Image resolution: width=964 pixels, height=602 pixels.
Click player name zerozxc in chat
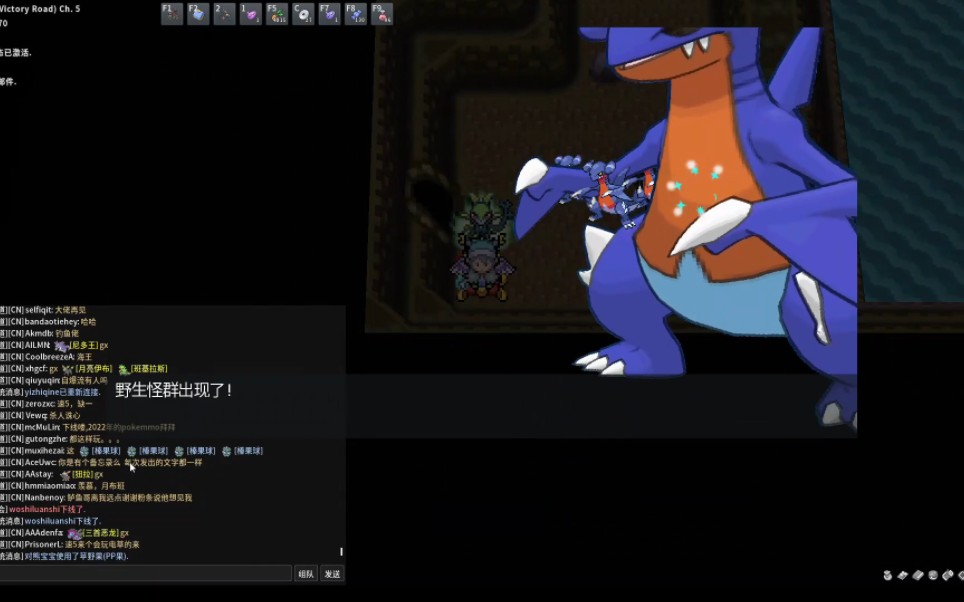[39, 404]
